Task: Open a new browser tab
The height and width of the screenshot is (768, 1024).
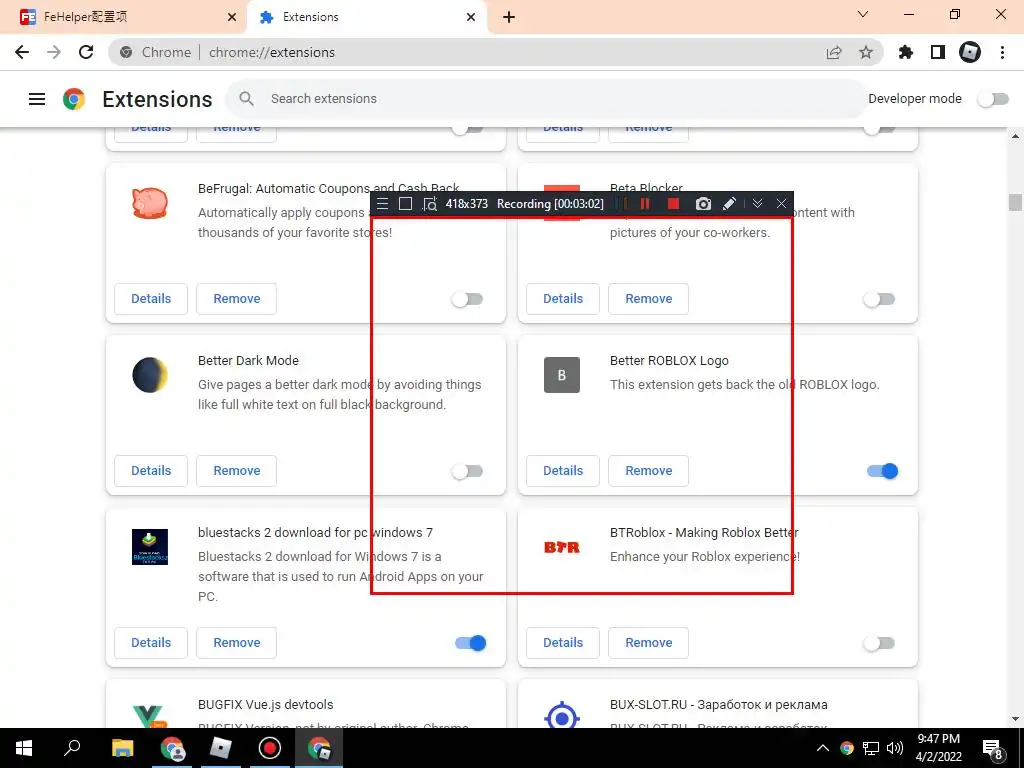Action: (x=509, y=18)
